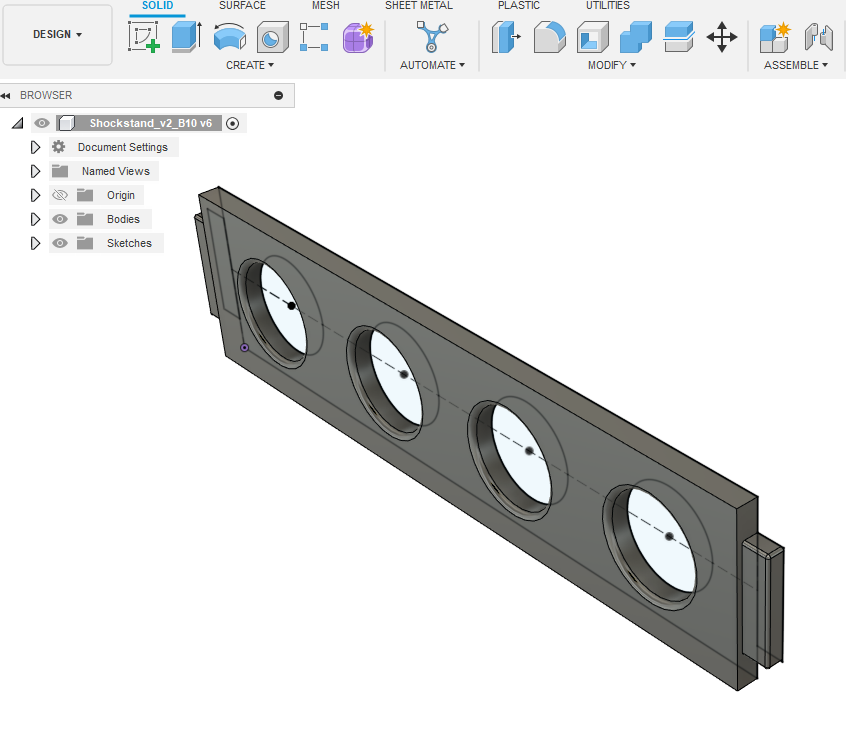846x738 pixels.
Task: Activate the Shockstand_v2_B10 v6 component radio button
Action: point(233,123)
